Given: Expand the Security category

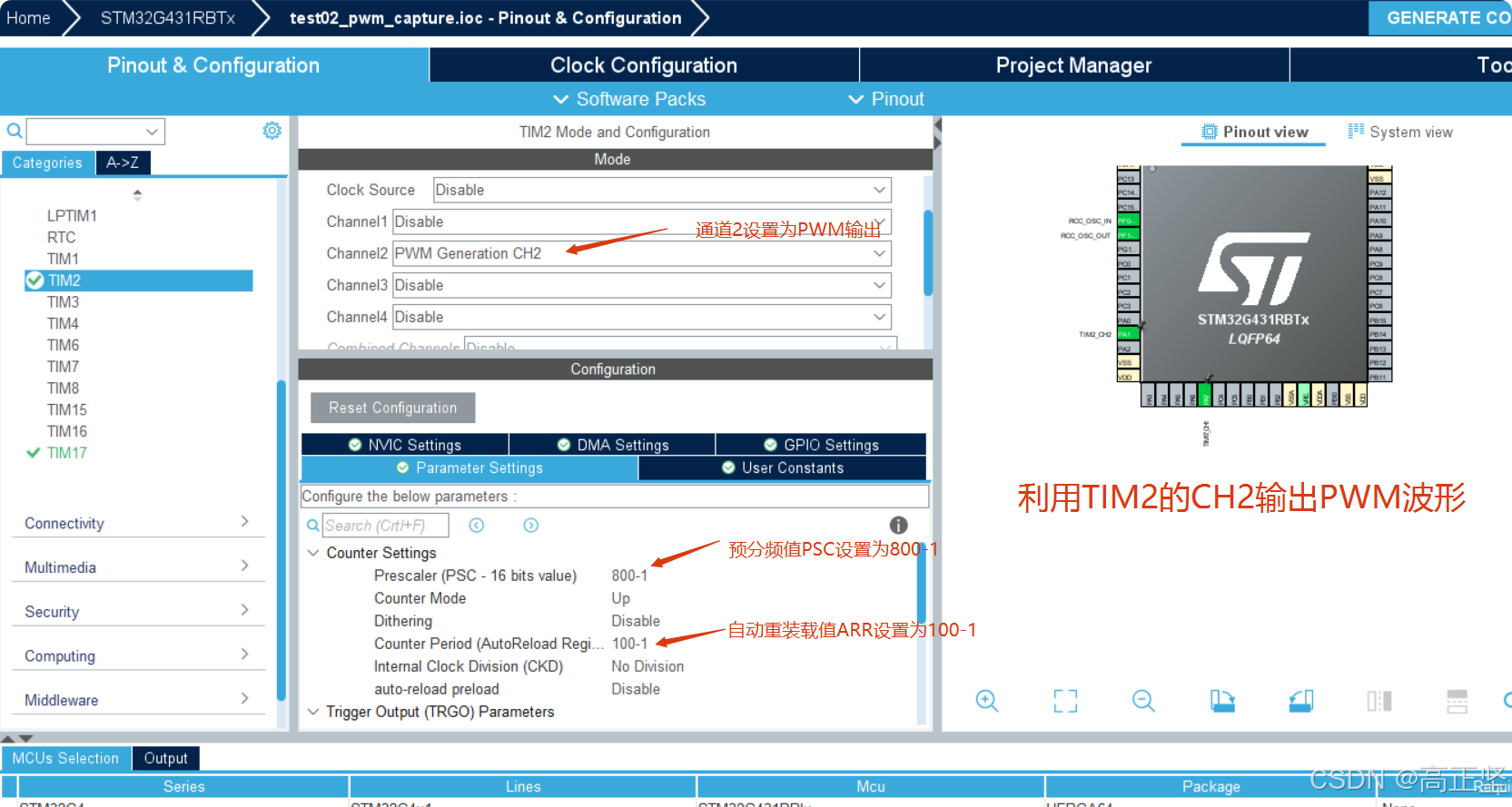Looking at the screenshot, I should pyautogui.click(x=138, y=612).
